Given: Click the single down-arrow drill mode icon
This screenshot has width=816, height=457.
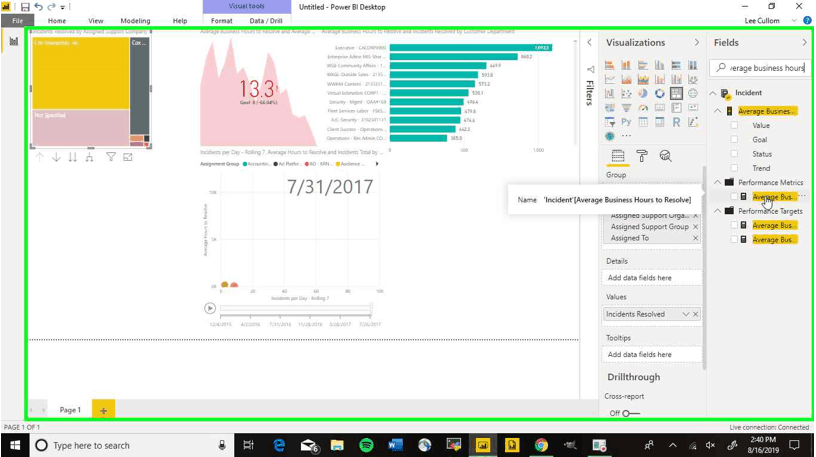Looking at the screenshot, I should pos(56,157).
